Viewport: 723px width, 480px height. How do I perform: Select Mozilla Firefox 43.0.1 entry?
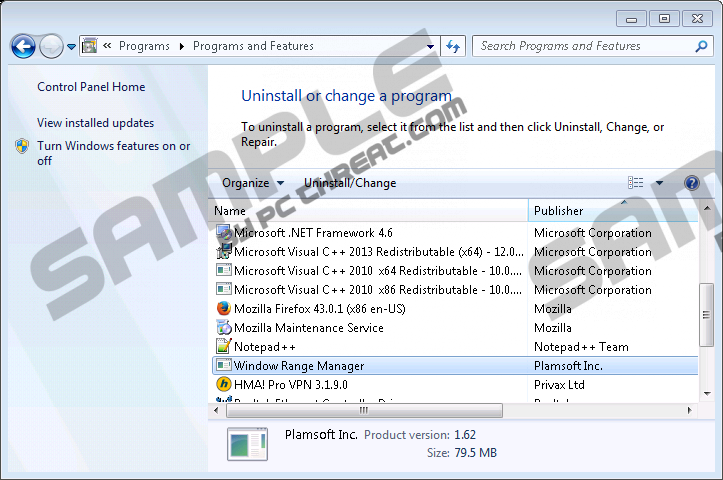pyautogui.click(x=320, y=308)
